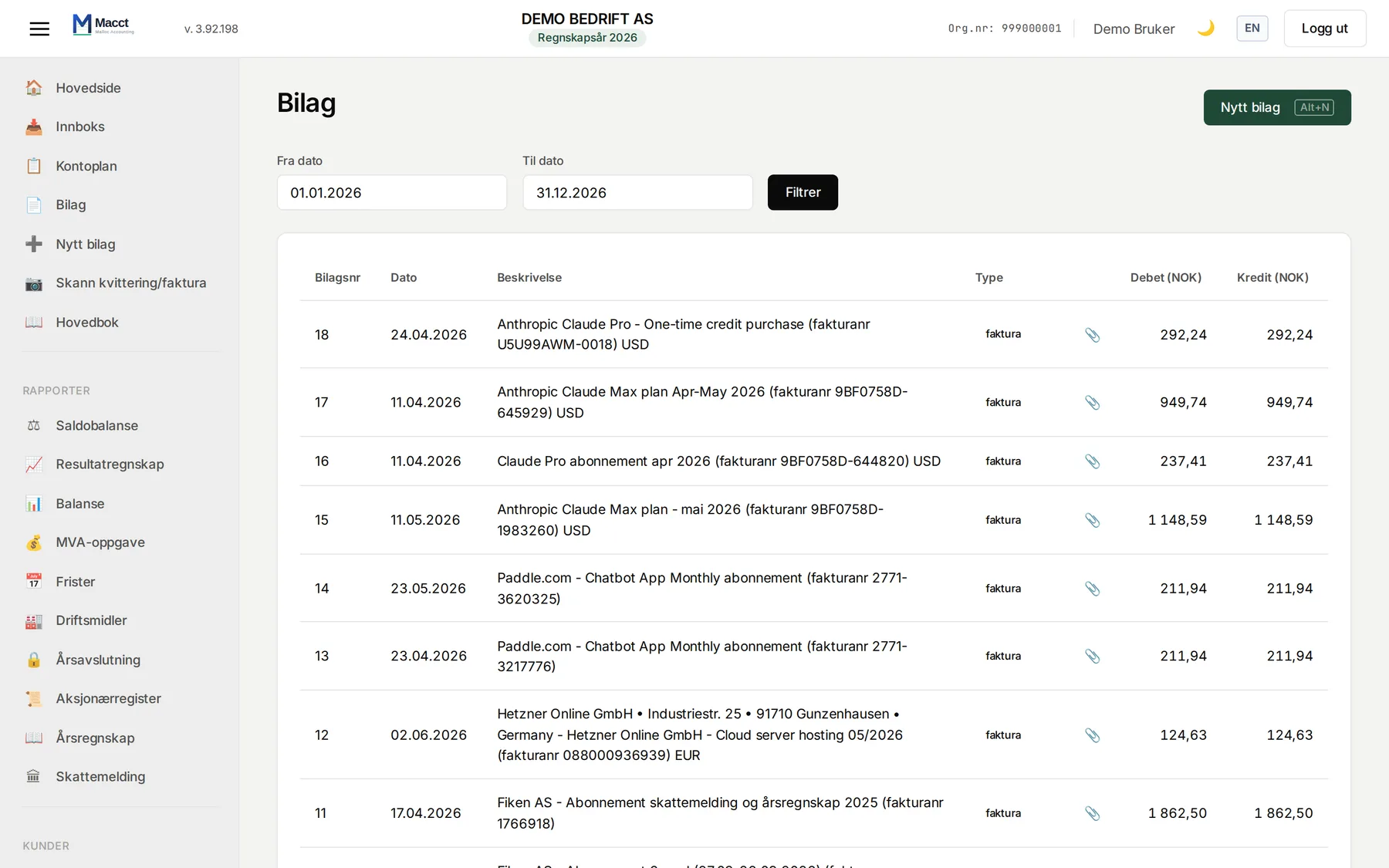Open Skattemelding page
Screen dimensions: 1389x868
[100, 776]
